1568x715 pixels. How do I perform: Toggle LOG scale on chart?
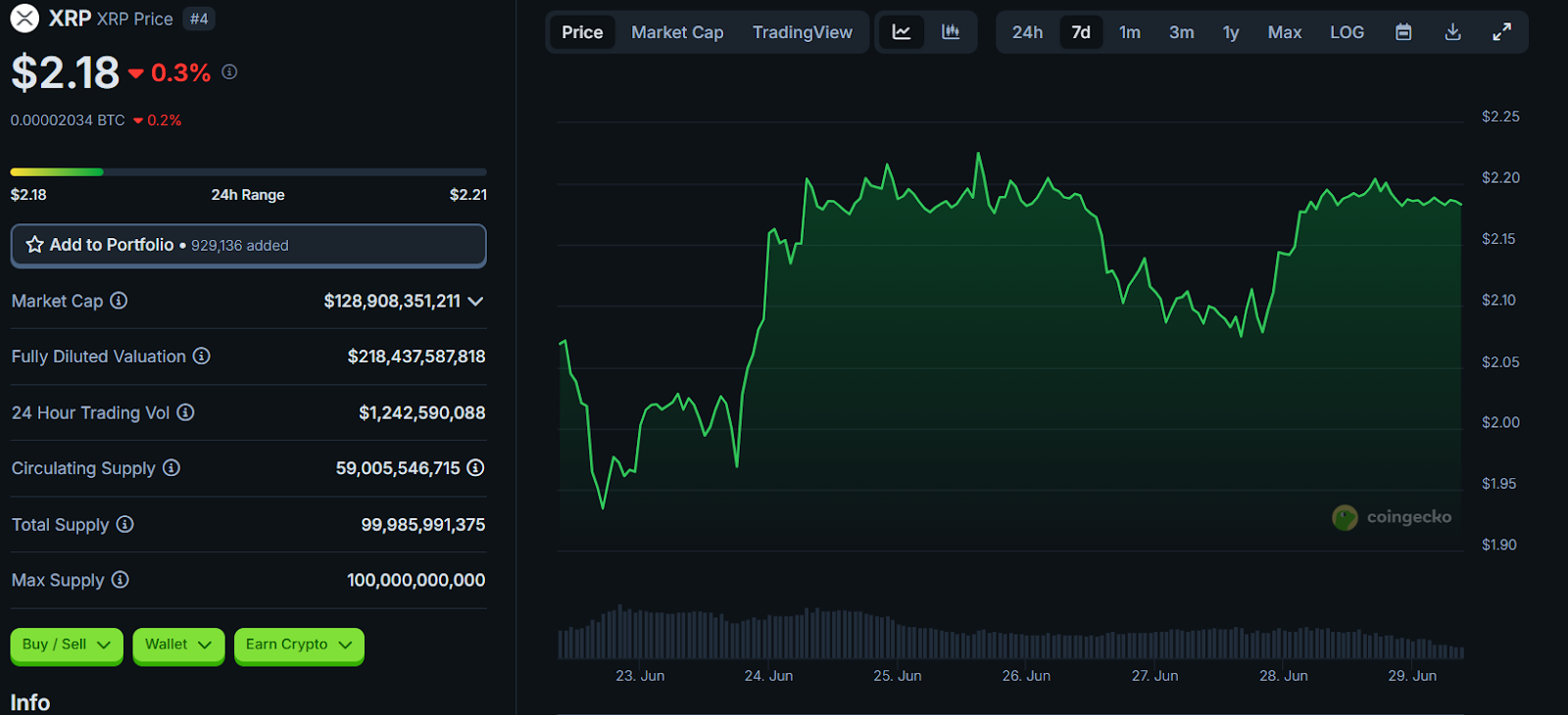point(1347,32)
